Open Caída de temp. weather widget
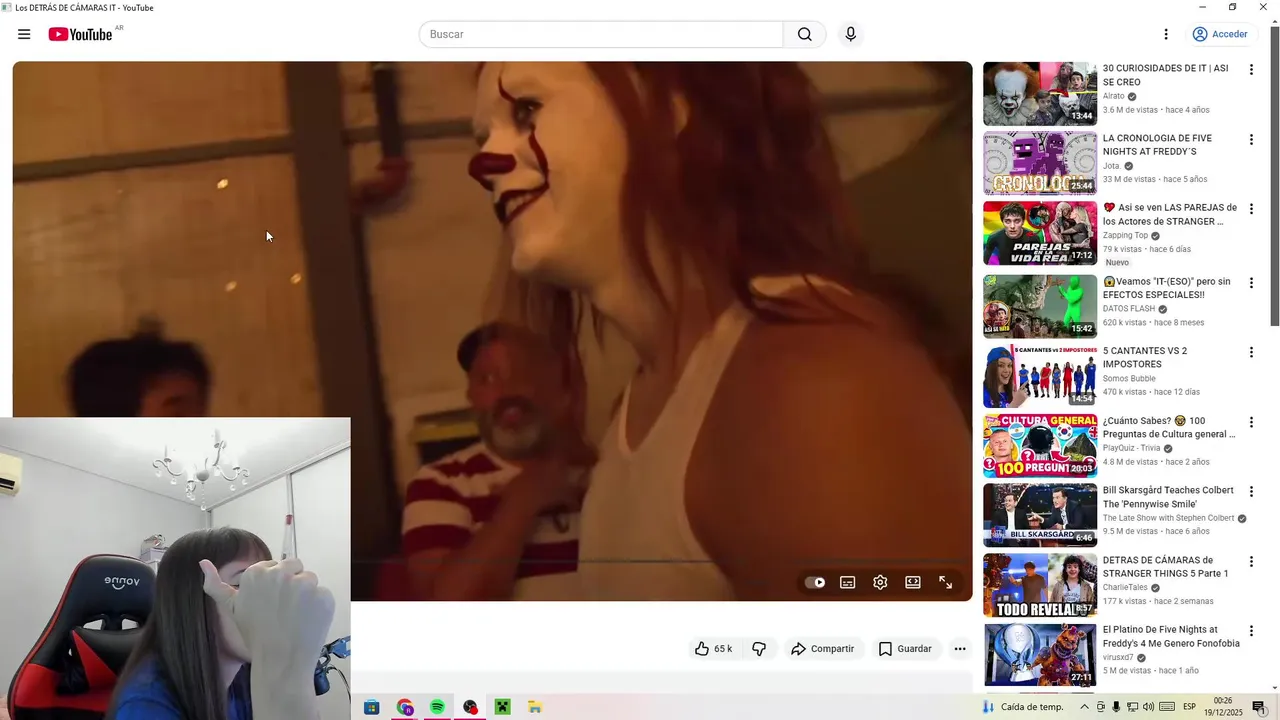 pos(1023,707)
